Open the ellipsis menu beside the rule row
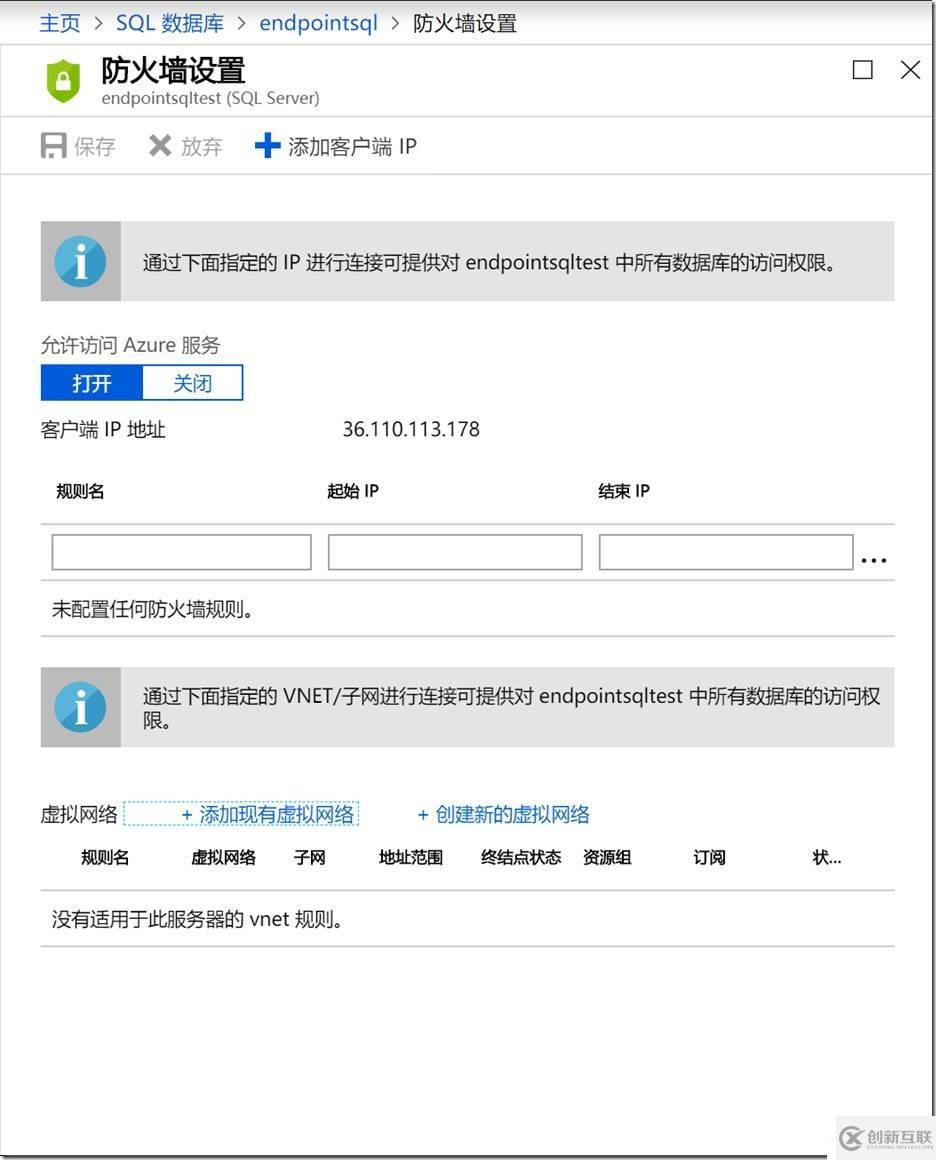Image resolution: width=936 pixels, height=1160 pixels. [874, 560]
